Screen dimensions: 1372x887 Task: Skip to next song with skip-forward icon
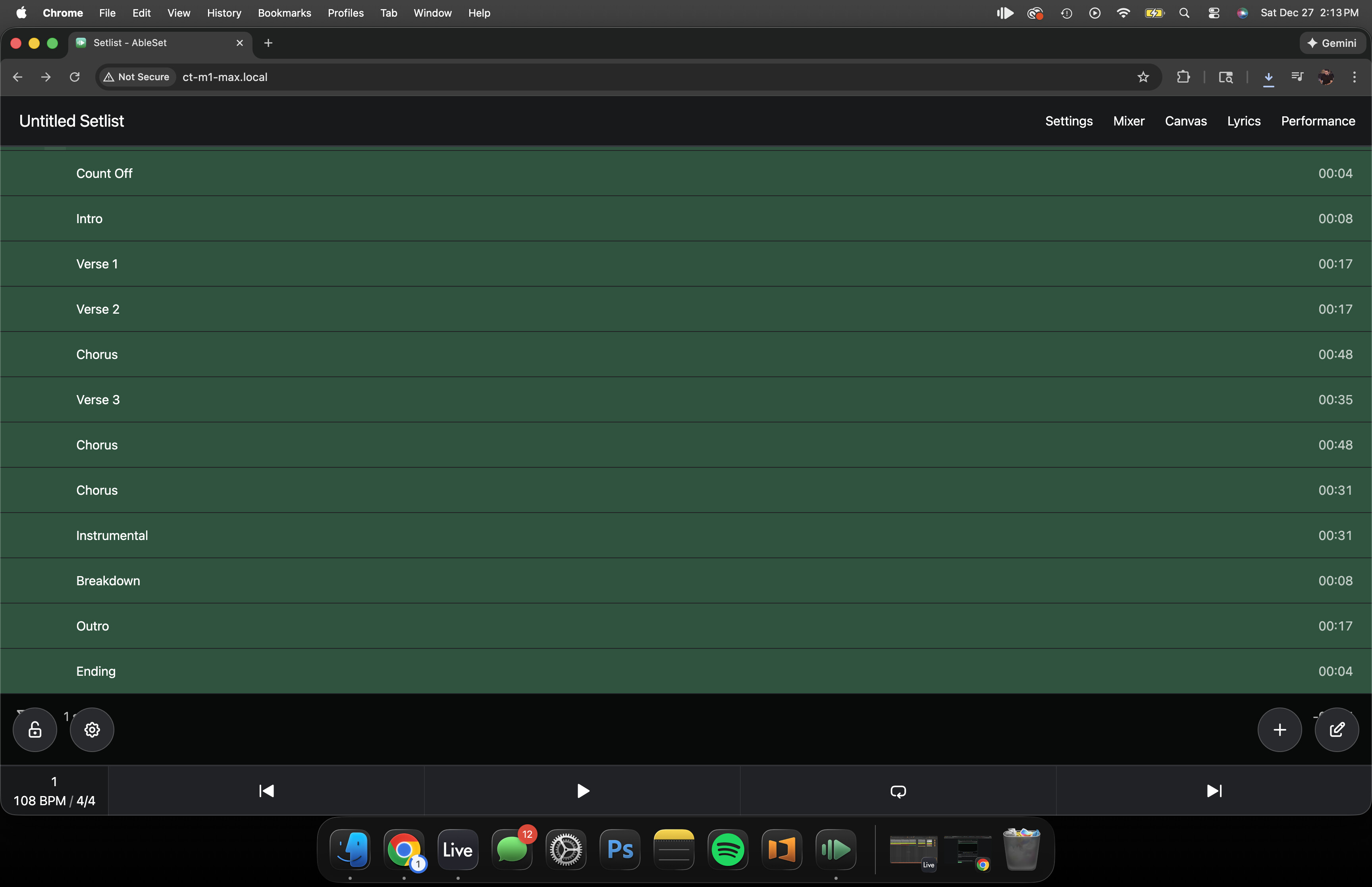(x=1214, y=791)
